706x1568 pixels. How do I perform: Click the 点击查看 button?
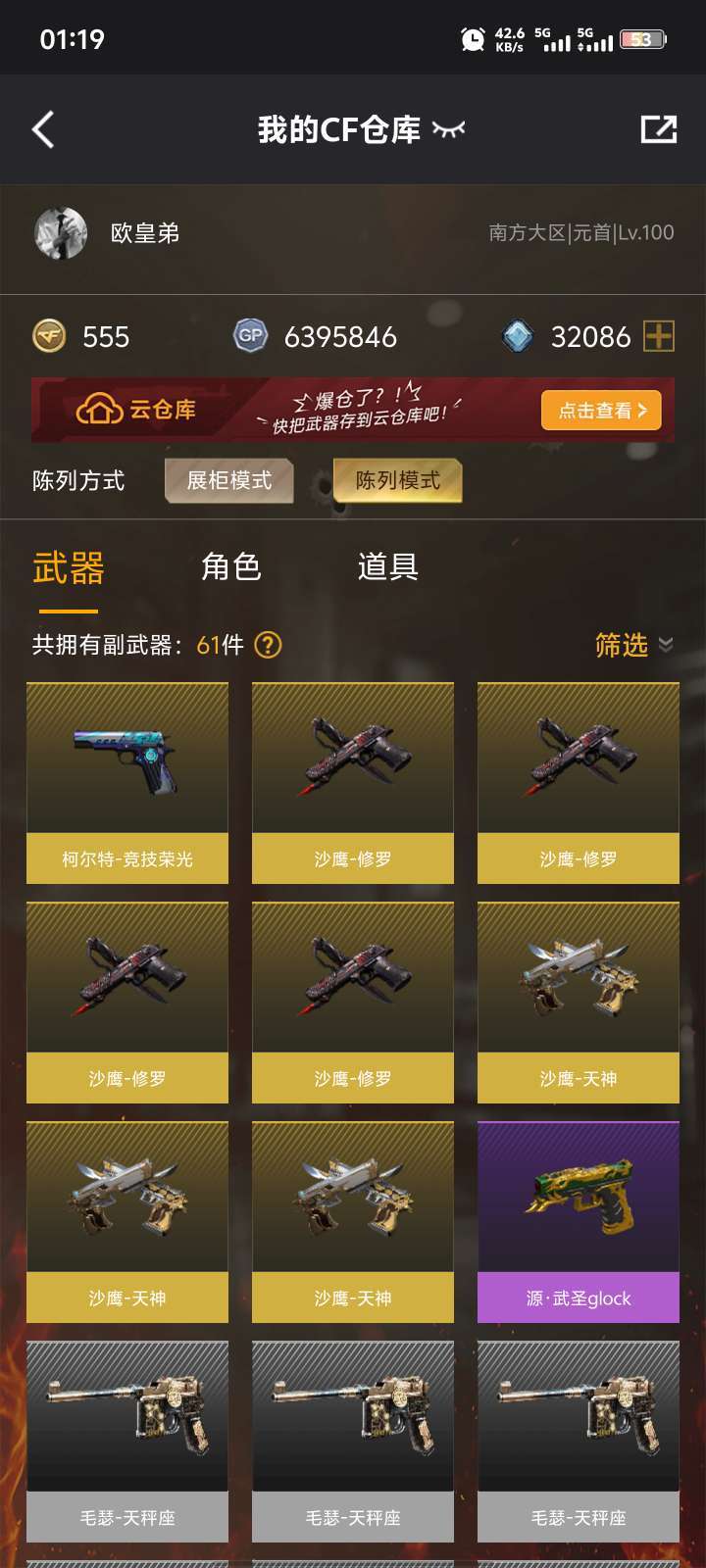tap(602, 411)
